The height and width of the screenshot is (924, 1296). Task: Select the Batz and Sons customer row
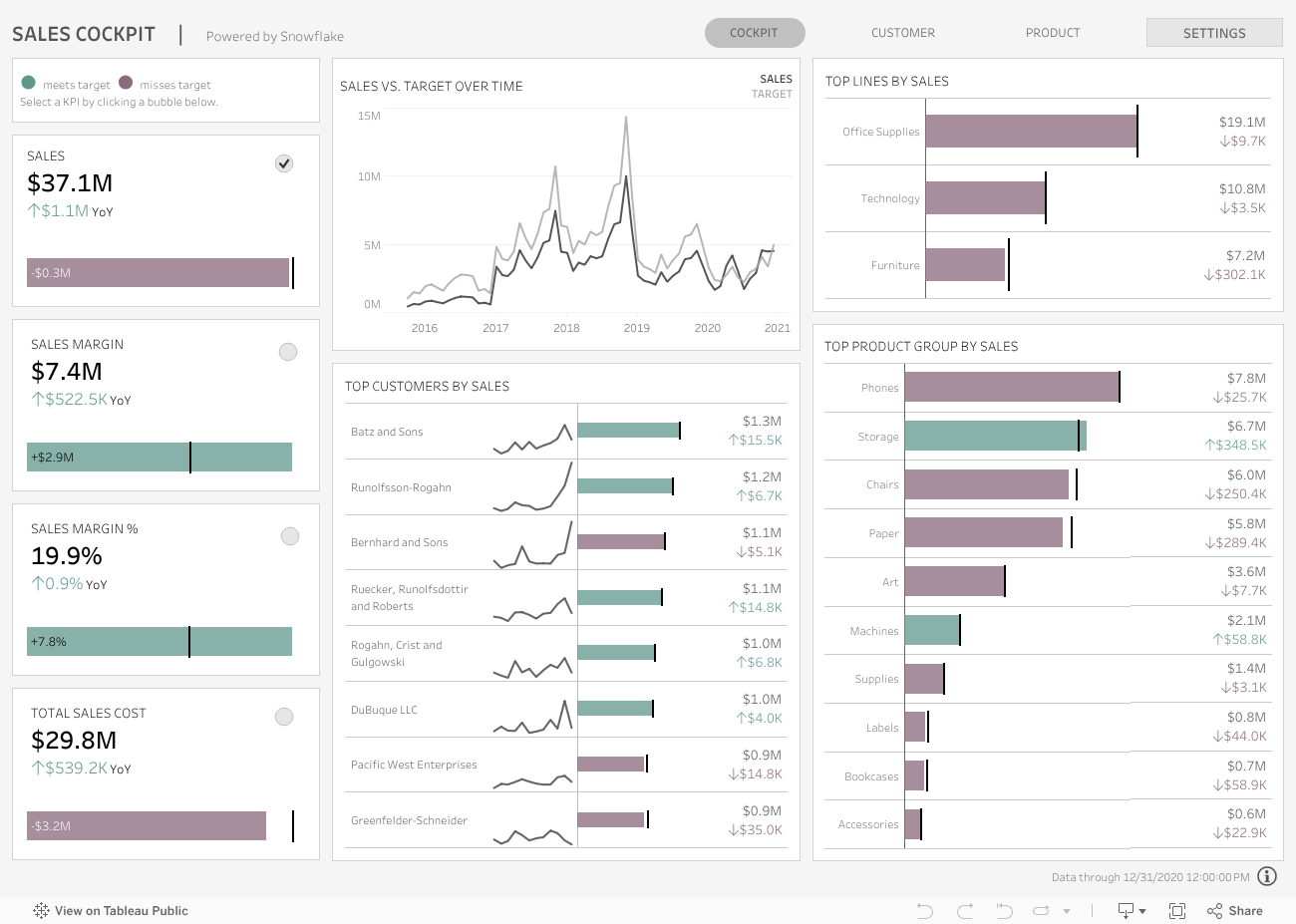pos(387,432)
